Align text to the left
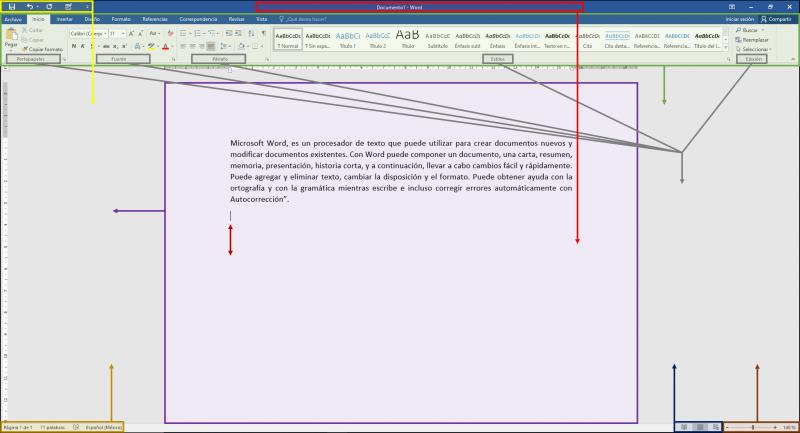Image resolution: width=800 pixels, height=433 pixels. (x=183, y=46)
